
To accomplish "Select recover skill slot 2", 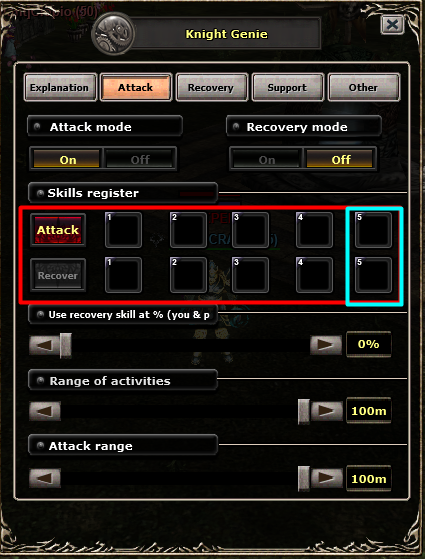I will 188,275.
